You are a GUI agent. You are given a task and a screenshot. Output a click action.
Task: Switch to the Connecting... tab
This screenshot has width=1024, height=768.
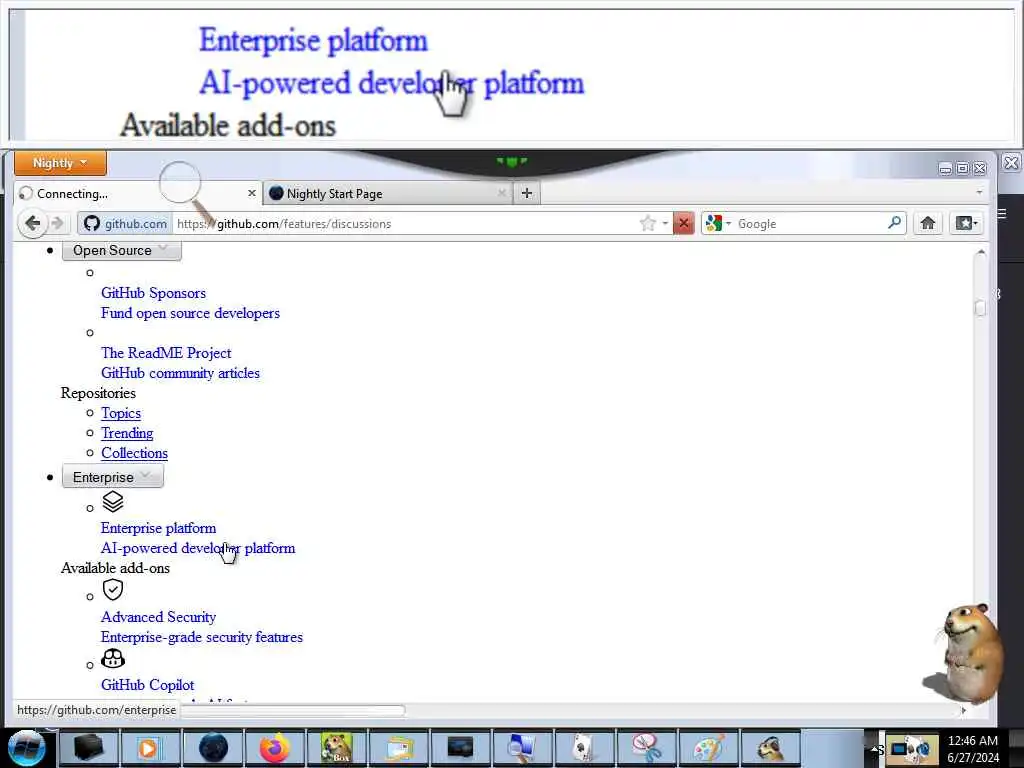(137, 193)
